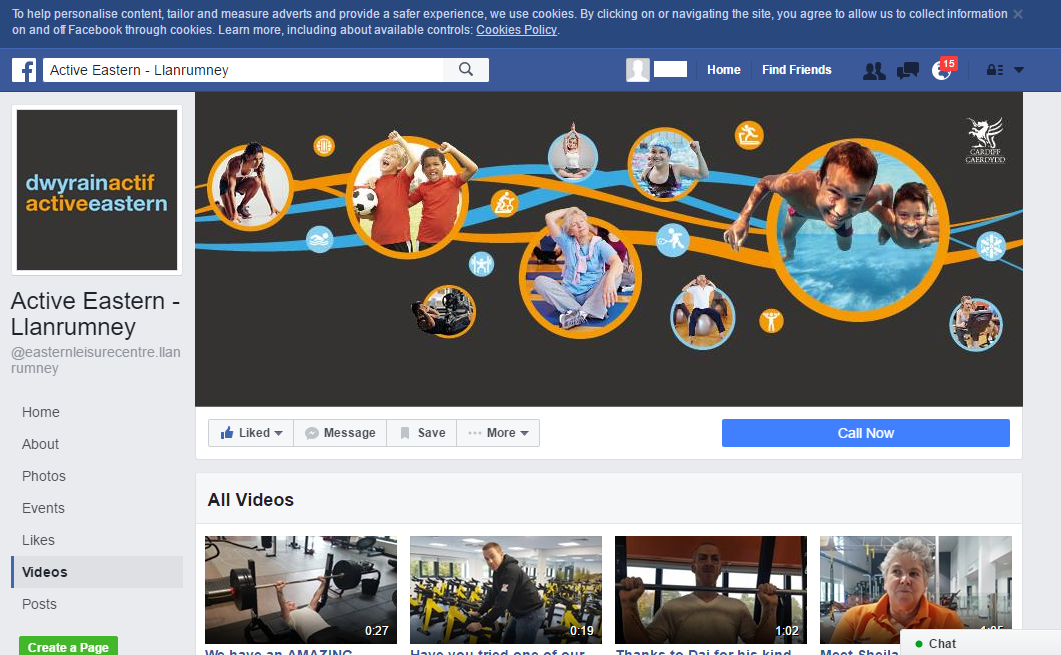Open Find Friends
The height and width of the screenshot is (655, 1061).
click(x=796, y=70)
